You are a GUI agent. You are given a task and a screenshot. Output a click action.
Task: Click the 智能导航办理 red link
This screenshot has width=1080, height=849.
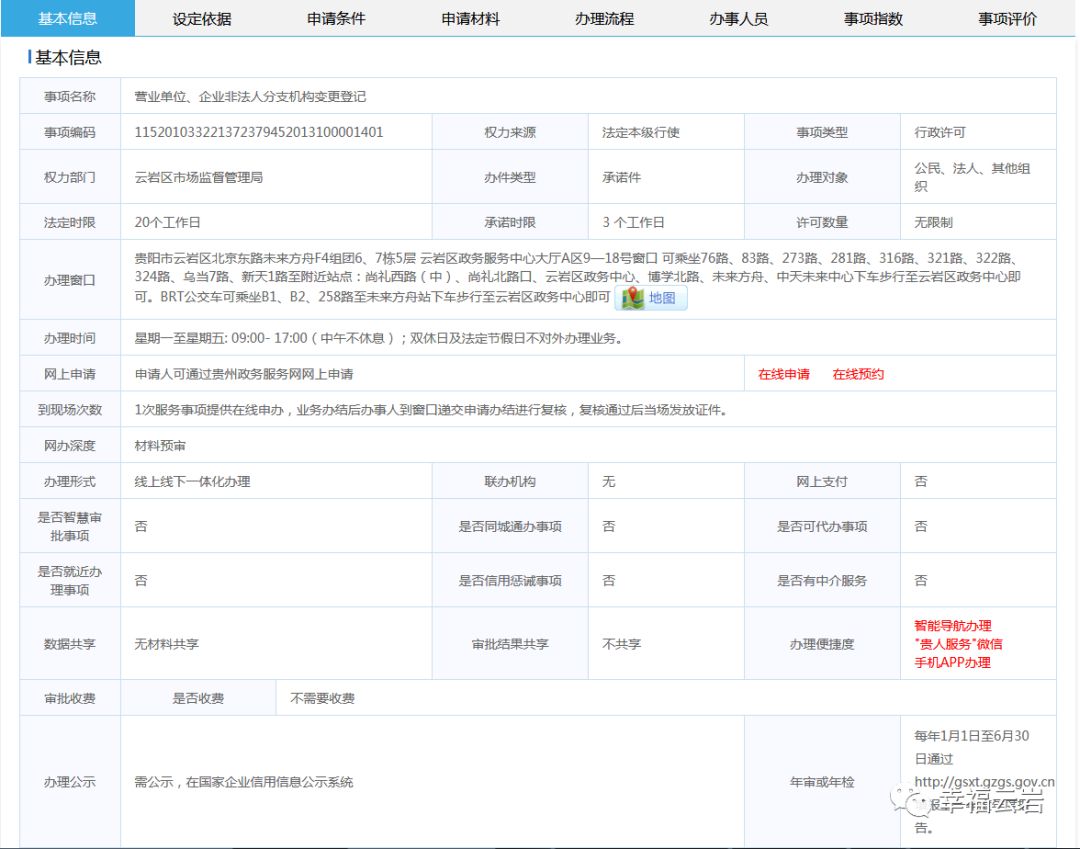point(953,627)
